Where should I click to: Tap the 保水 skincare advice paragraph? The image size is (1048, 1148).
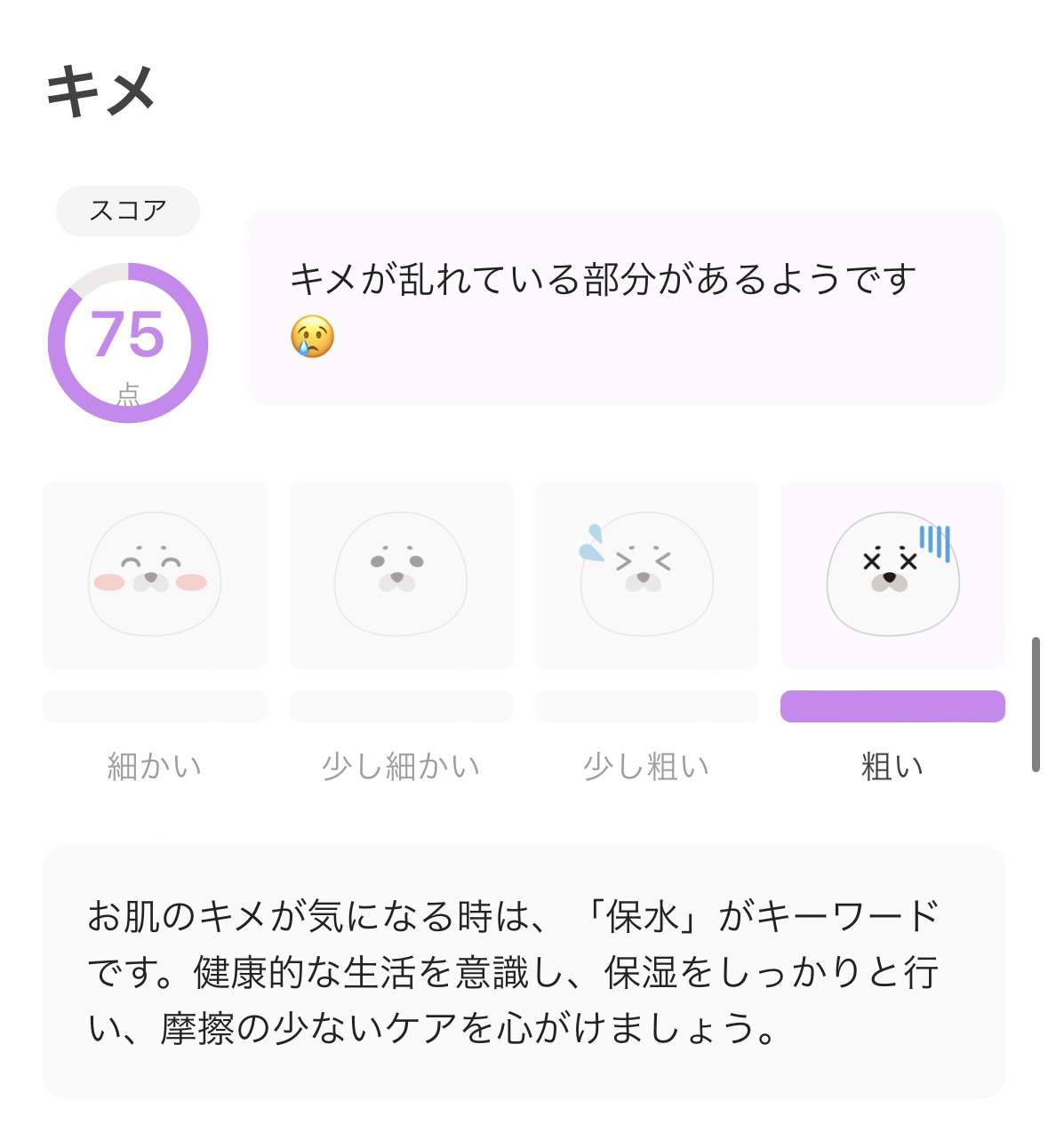point(514,972)
